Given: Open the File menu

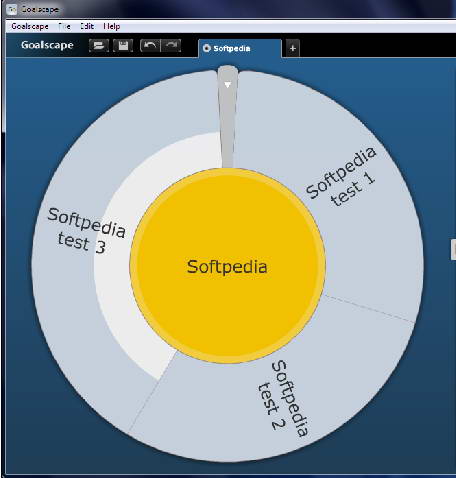Looking at the screenshot, I should [x=64, y=26].
